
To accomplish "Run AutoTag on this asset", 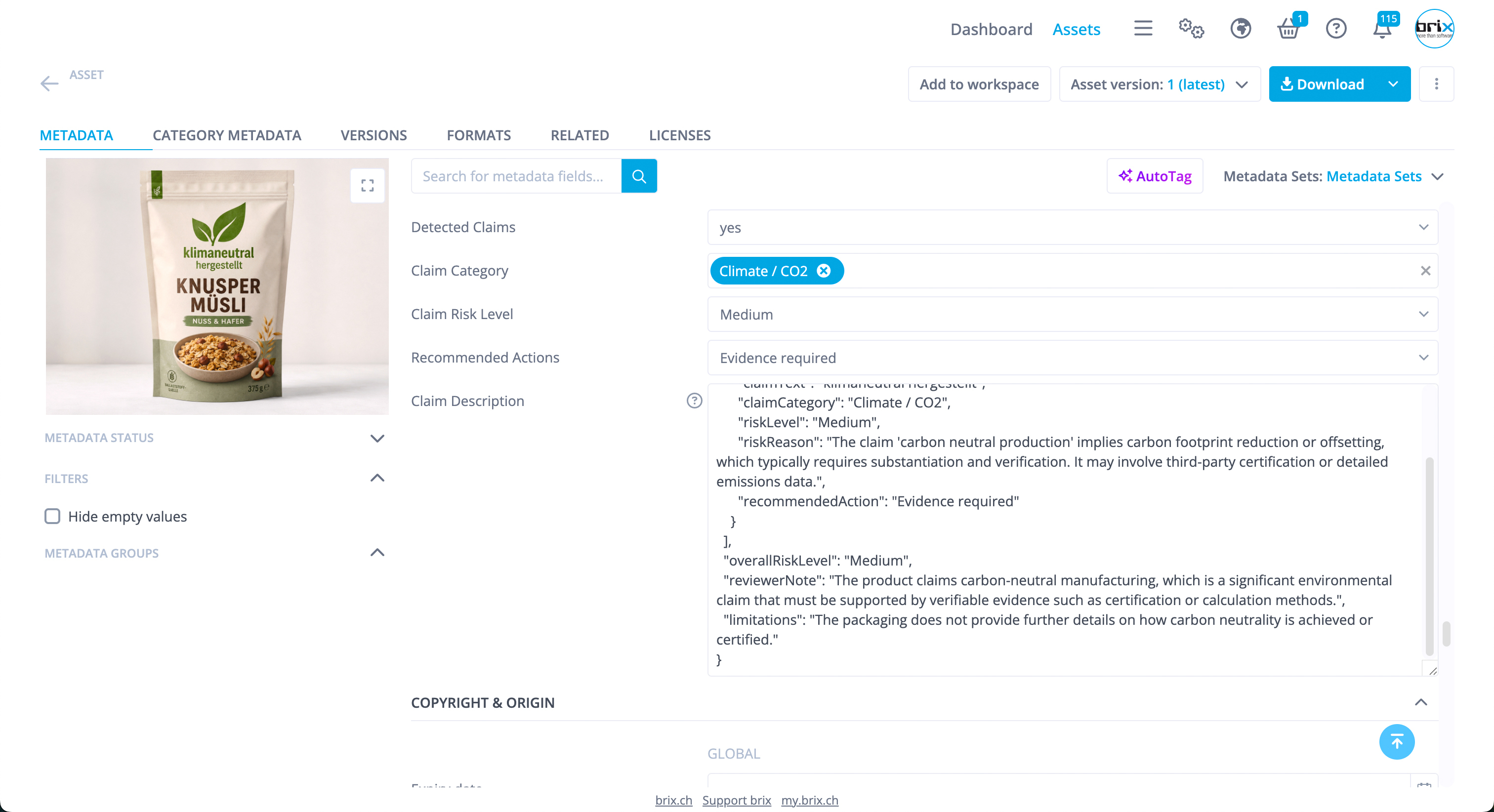I will tap(1155, 176).
